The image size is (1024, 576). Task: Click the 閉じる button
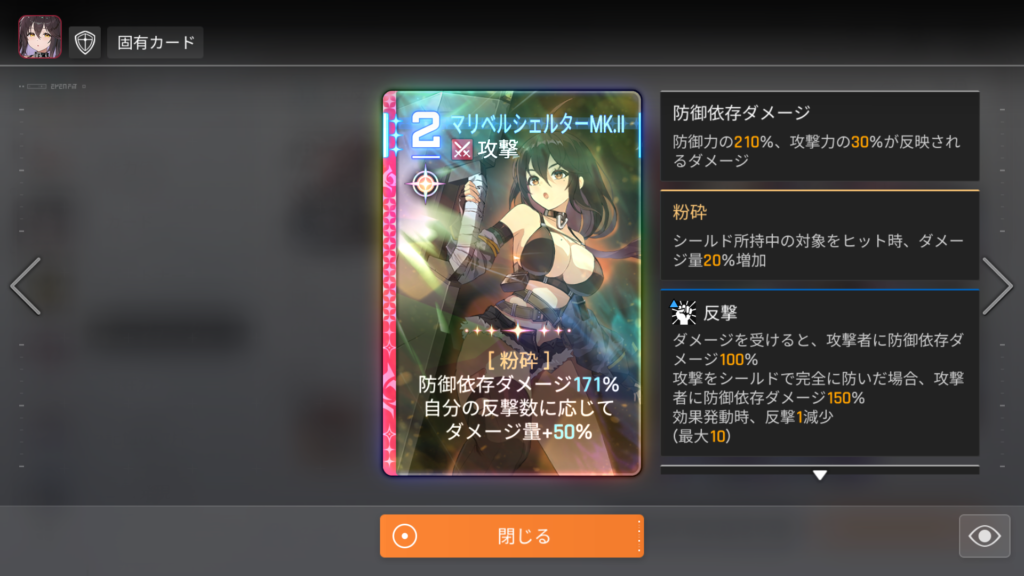[x=512, y=536]
